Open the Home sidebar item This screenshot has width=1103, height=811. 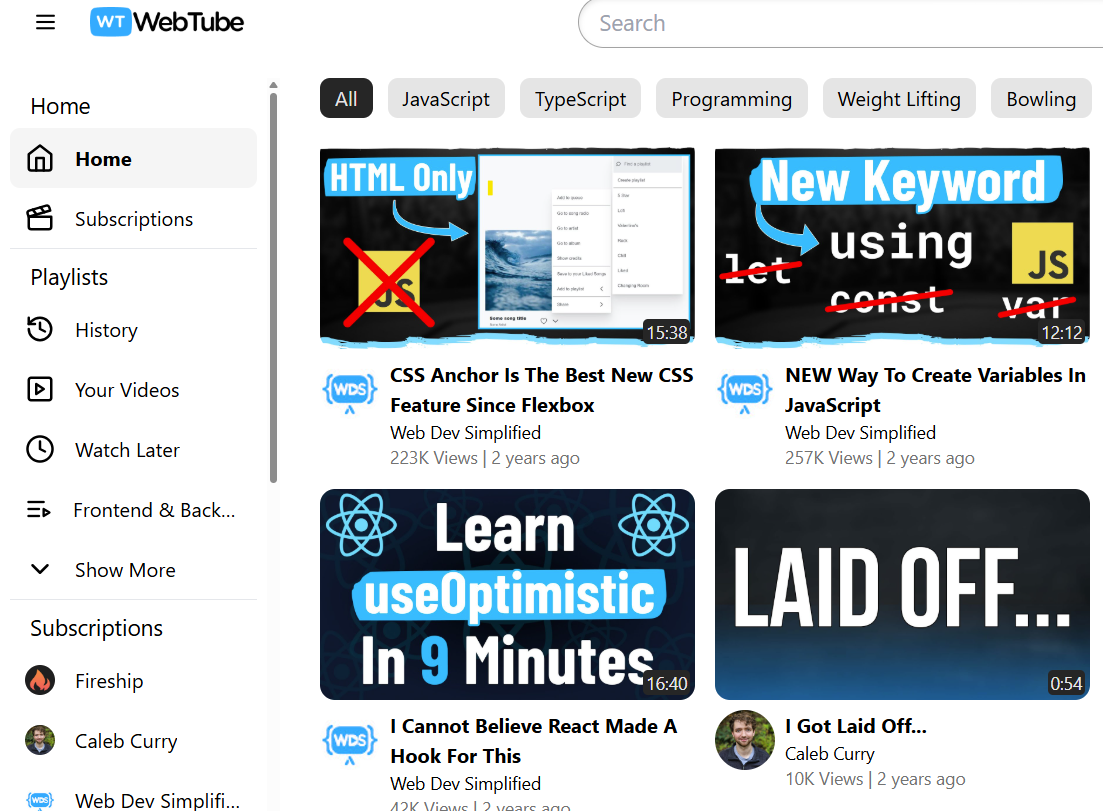(x=134, y=158)
